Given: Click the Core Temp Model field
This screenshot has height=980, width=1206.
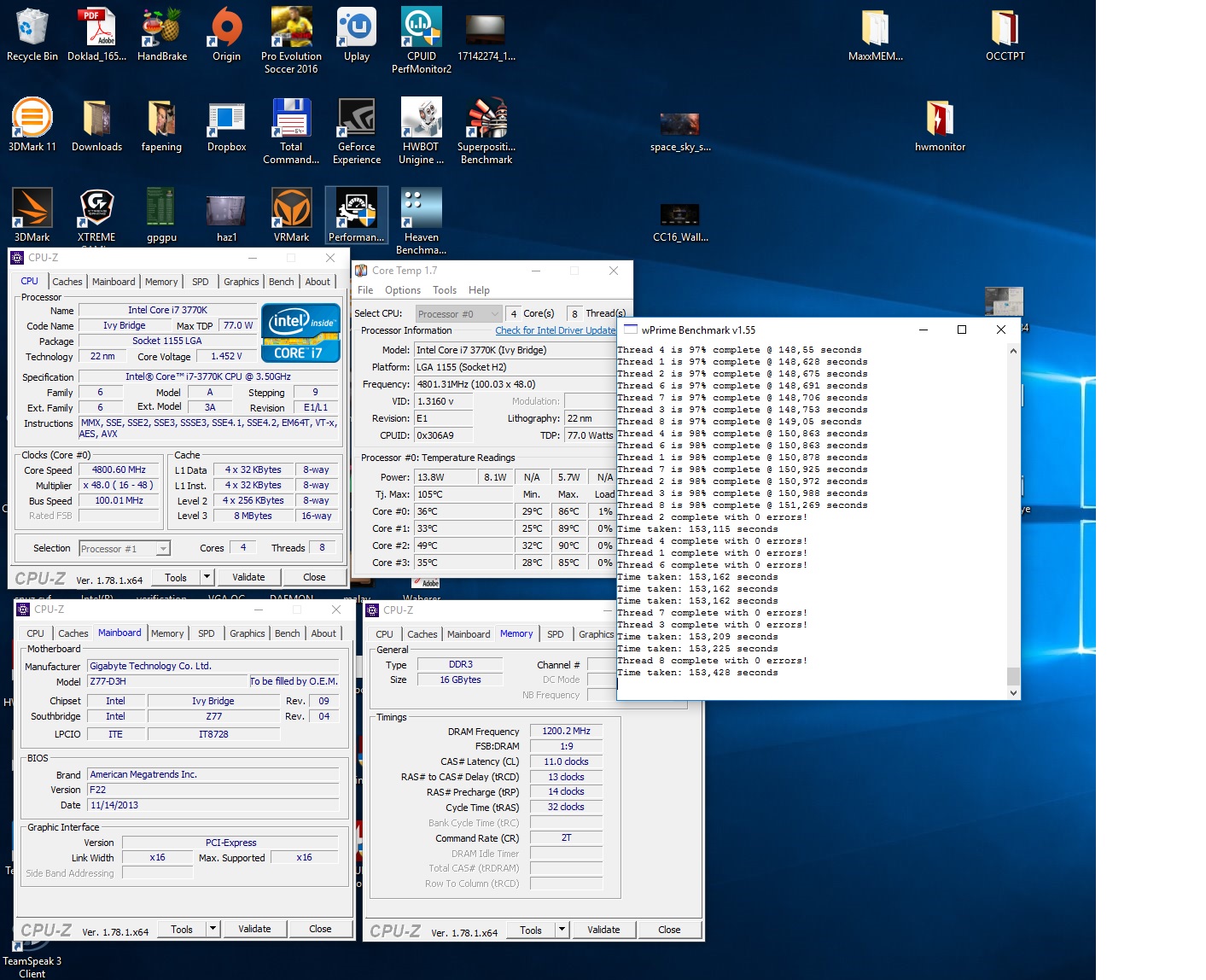Looking at the screenshot, I should pos(515,350).
